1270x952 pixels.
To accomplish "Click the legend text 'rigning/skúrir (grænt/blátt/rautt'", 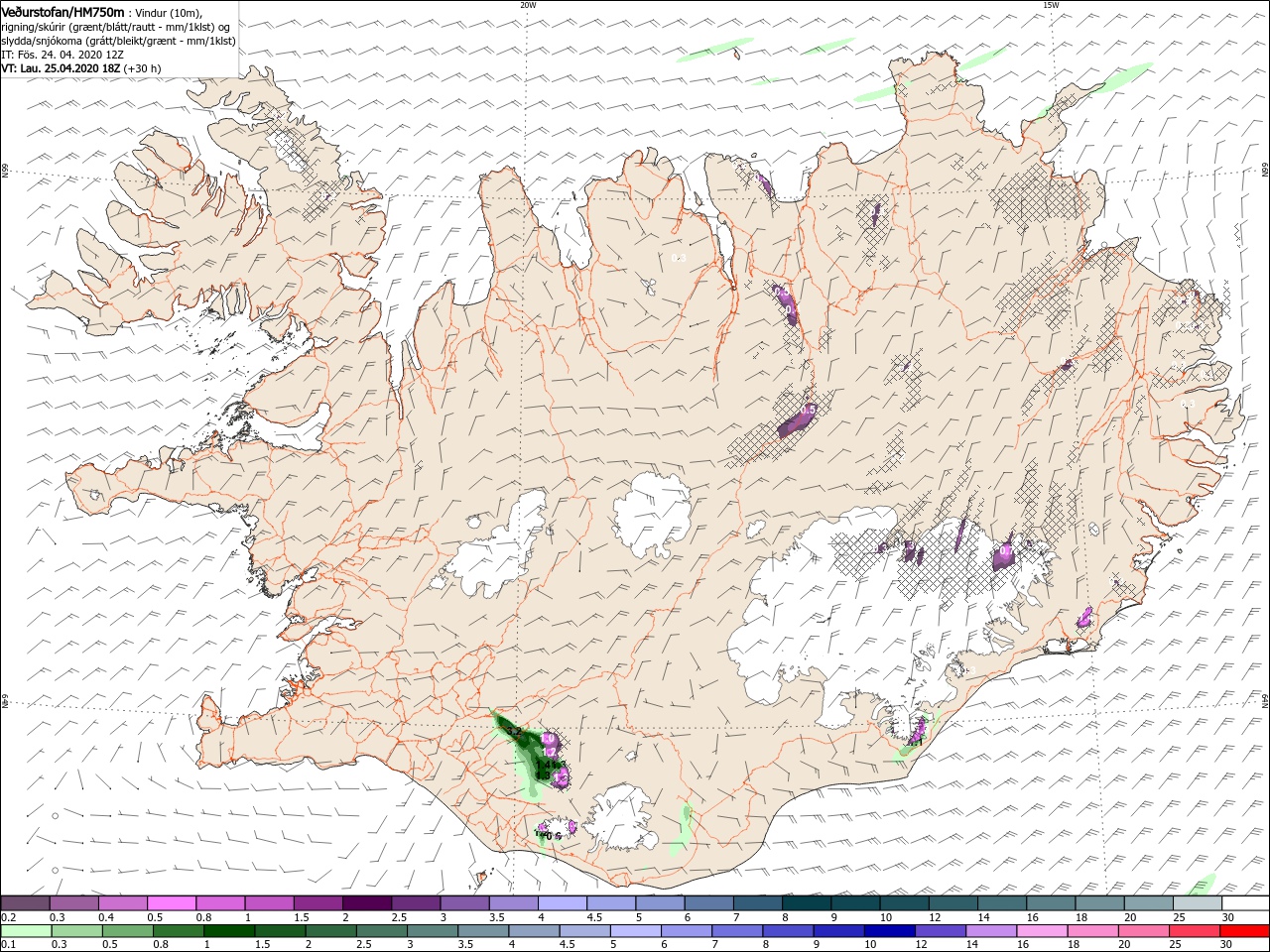I will (72, 27).
